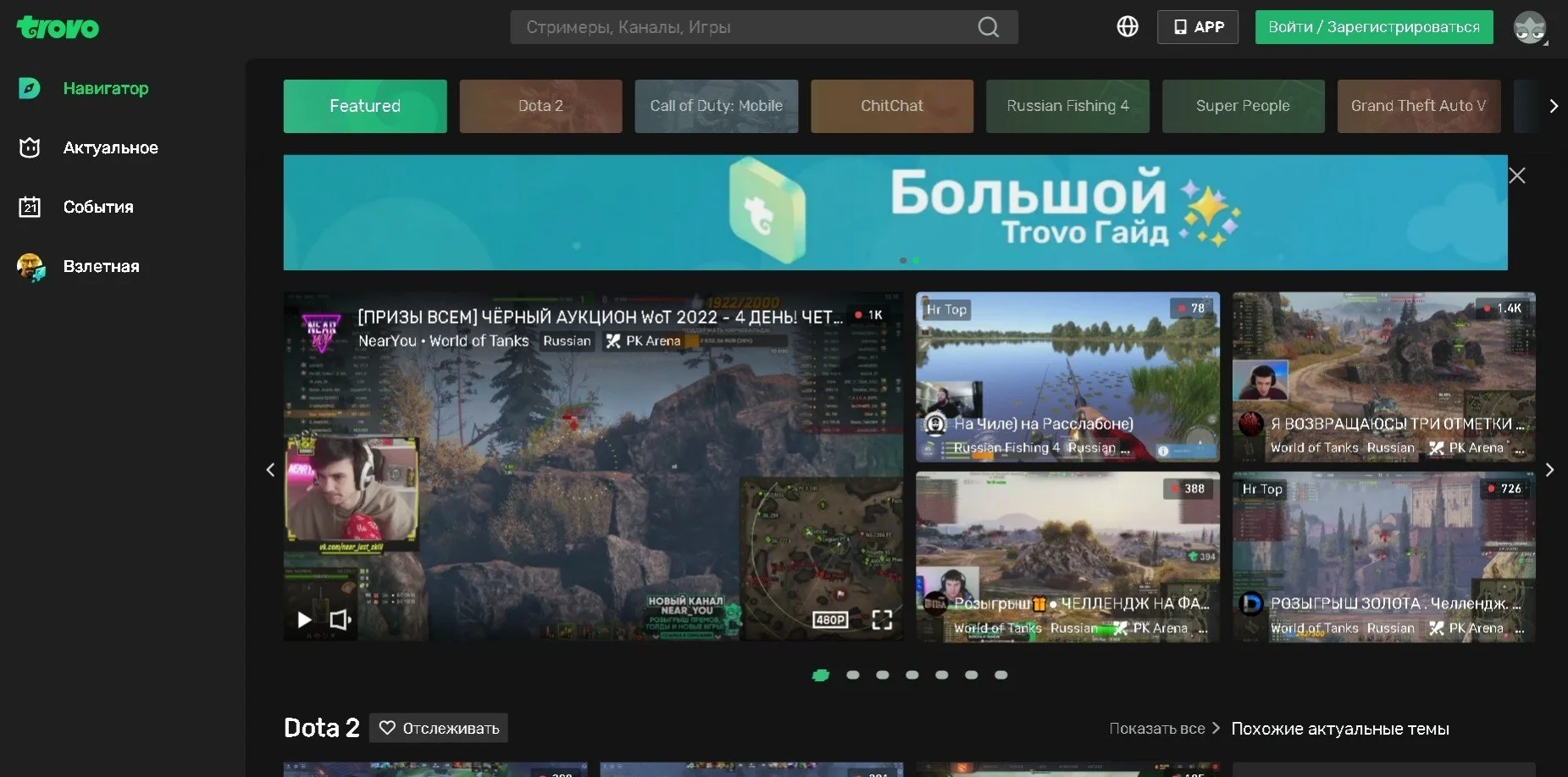Click NearYou channel avatar

[x=321, y=330]
